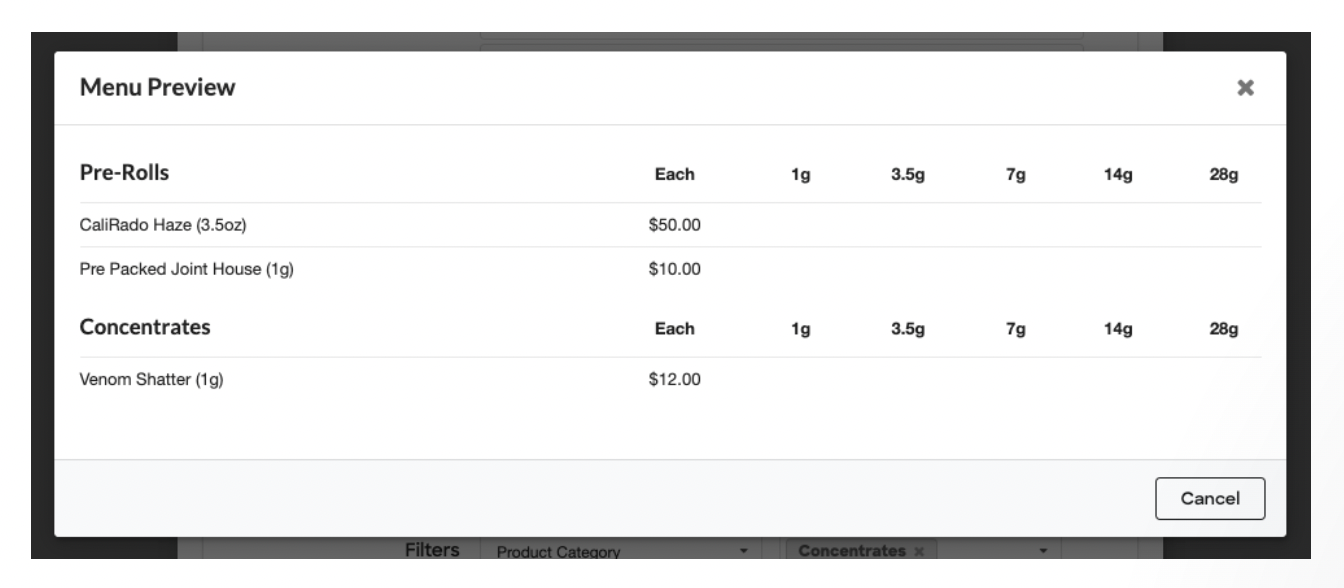1344x588 pixels.
Task: Click the 3.5g column header under Concentrates
Action: coord(908,328)
